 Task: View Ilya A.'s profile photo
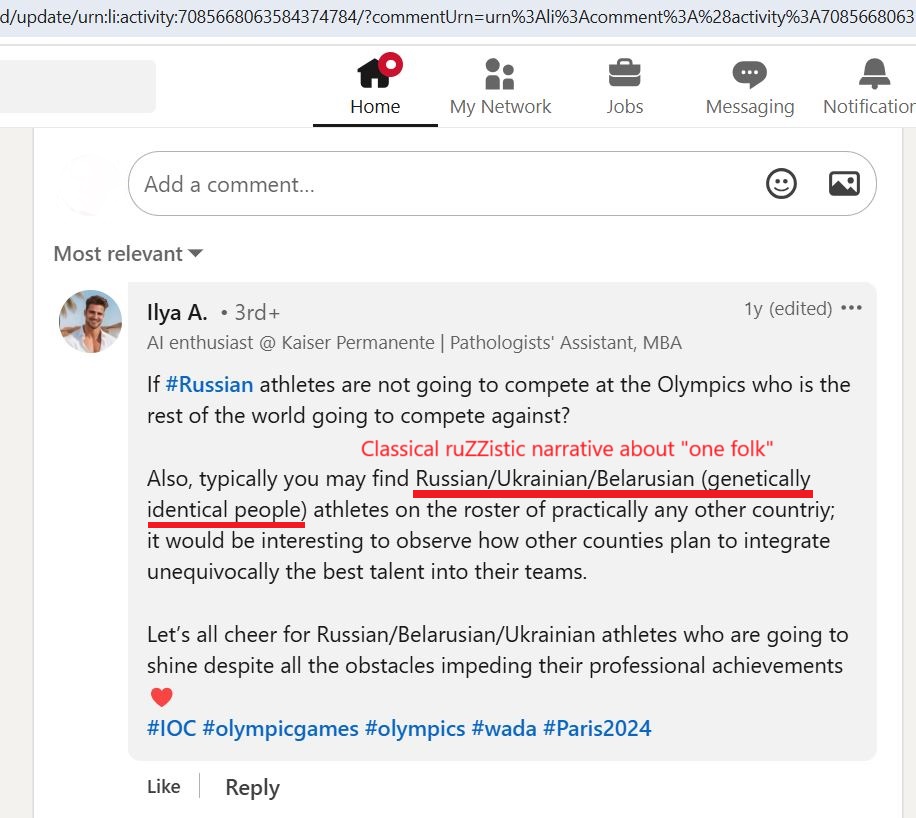coord(91,321)
